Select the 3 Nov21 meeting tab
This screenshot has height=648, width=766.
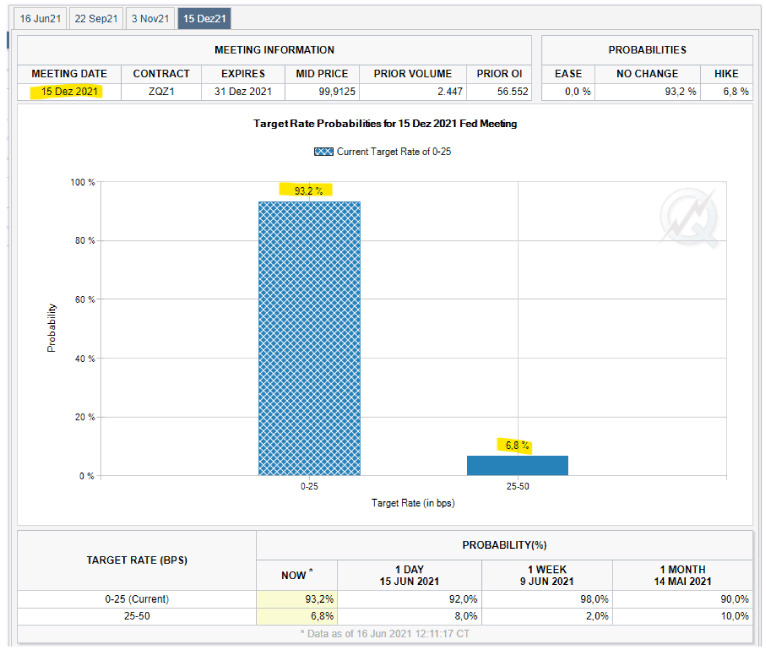click(149, 18)
